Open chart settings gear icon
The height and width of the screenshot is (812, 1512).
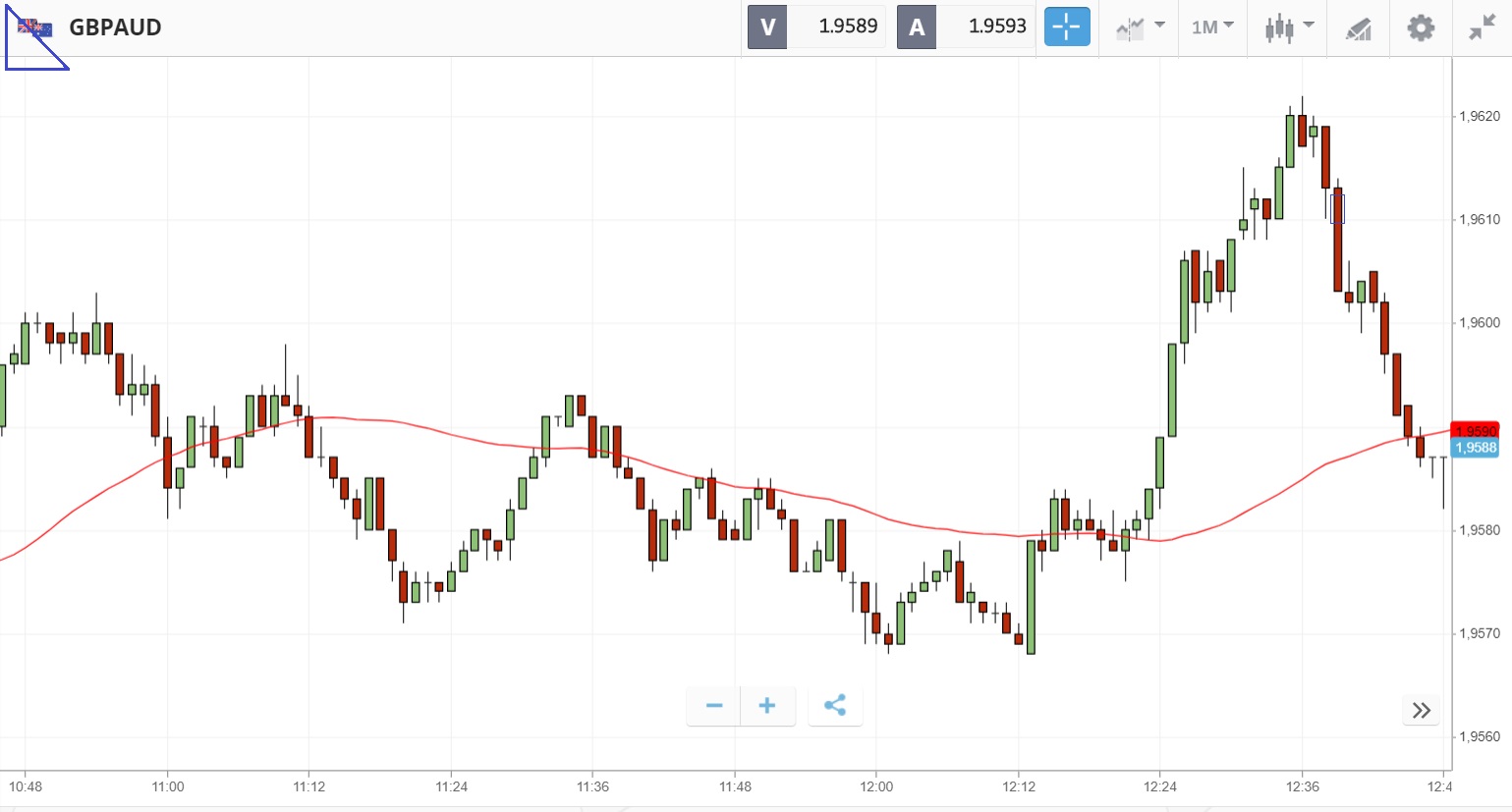(1421, 27)
